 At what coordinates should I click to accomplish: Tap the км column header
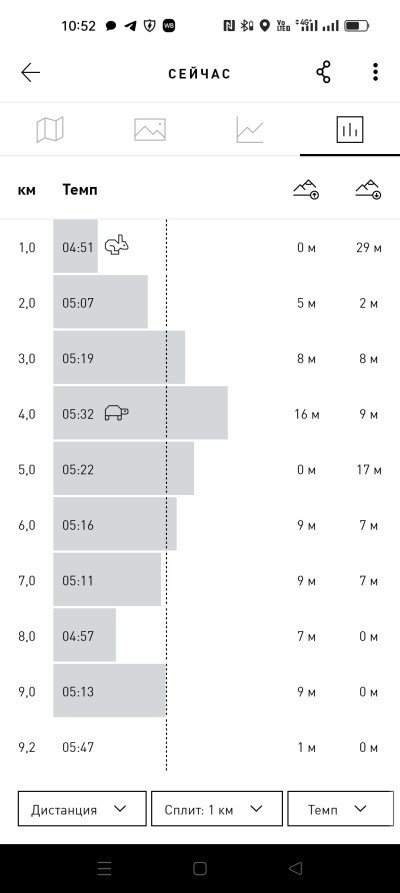click(27, 190)
